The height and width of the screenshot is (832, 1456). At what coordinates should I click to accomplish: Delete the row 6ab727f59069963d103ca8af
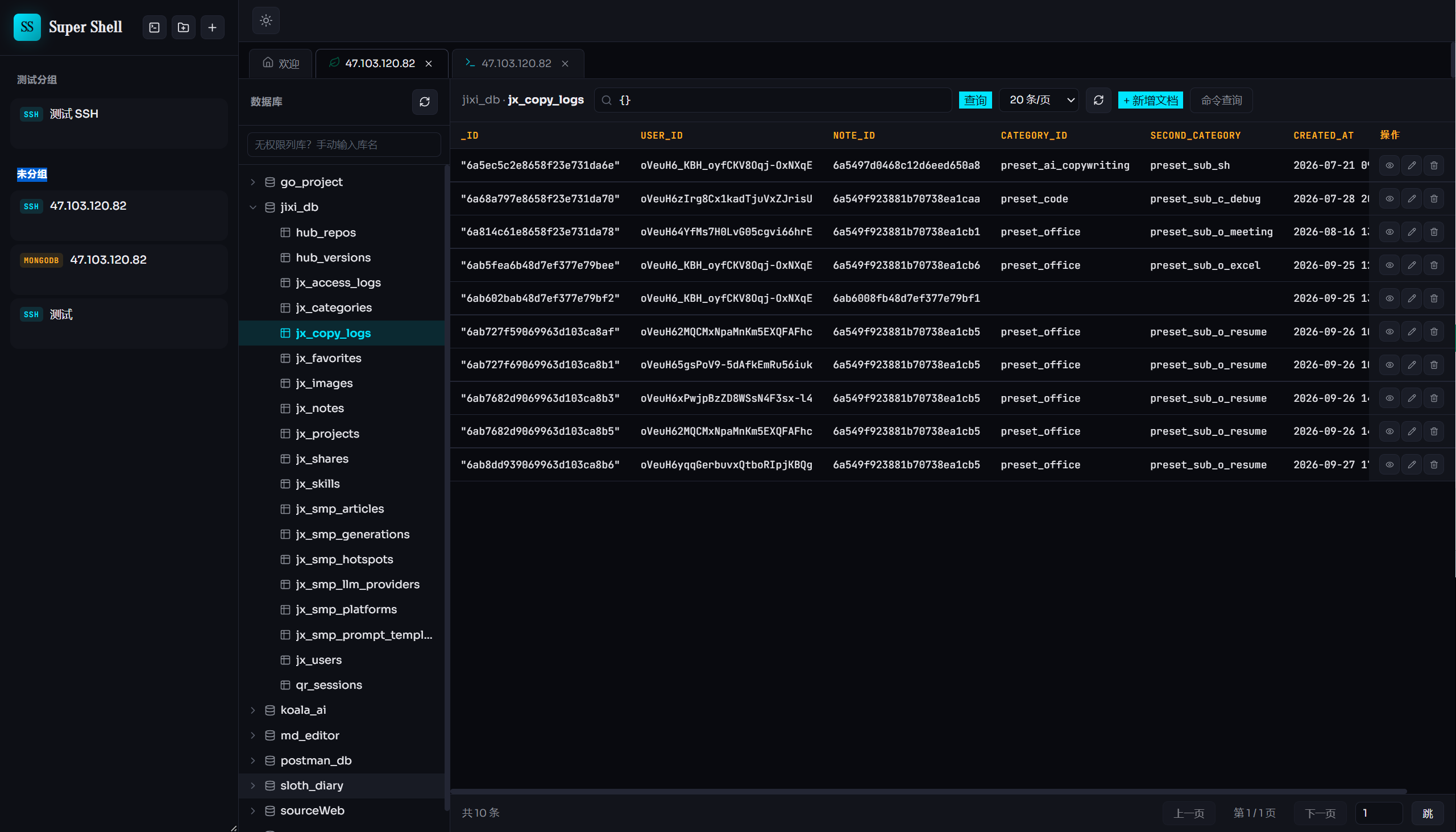pos(1434,332)
